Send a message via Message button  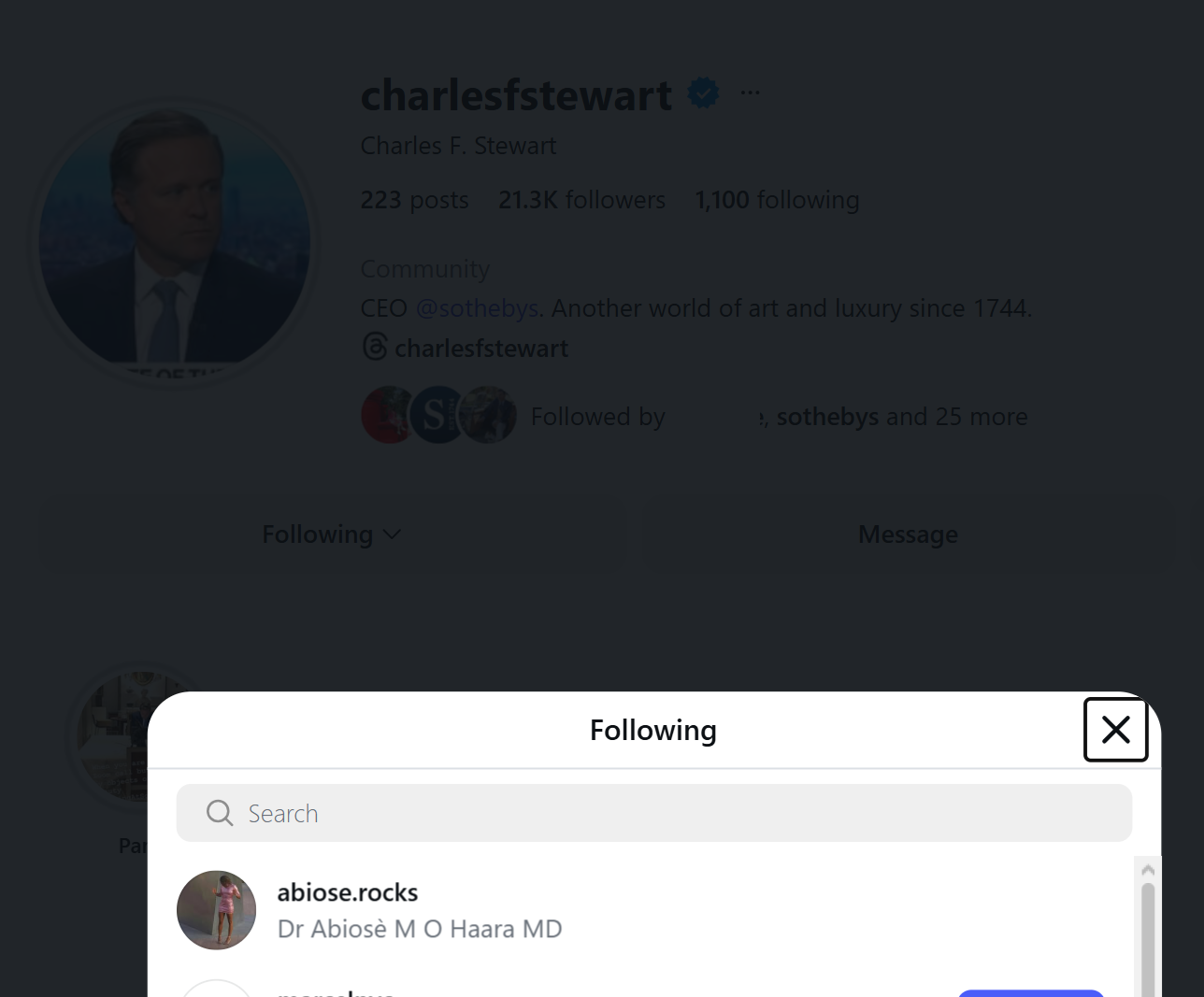908,534
